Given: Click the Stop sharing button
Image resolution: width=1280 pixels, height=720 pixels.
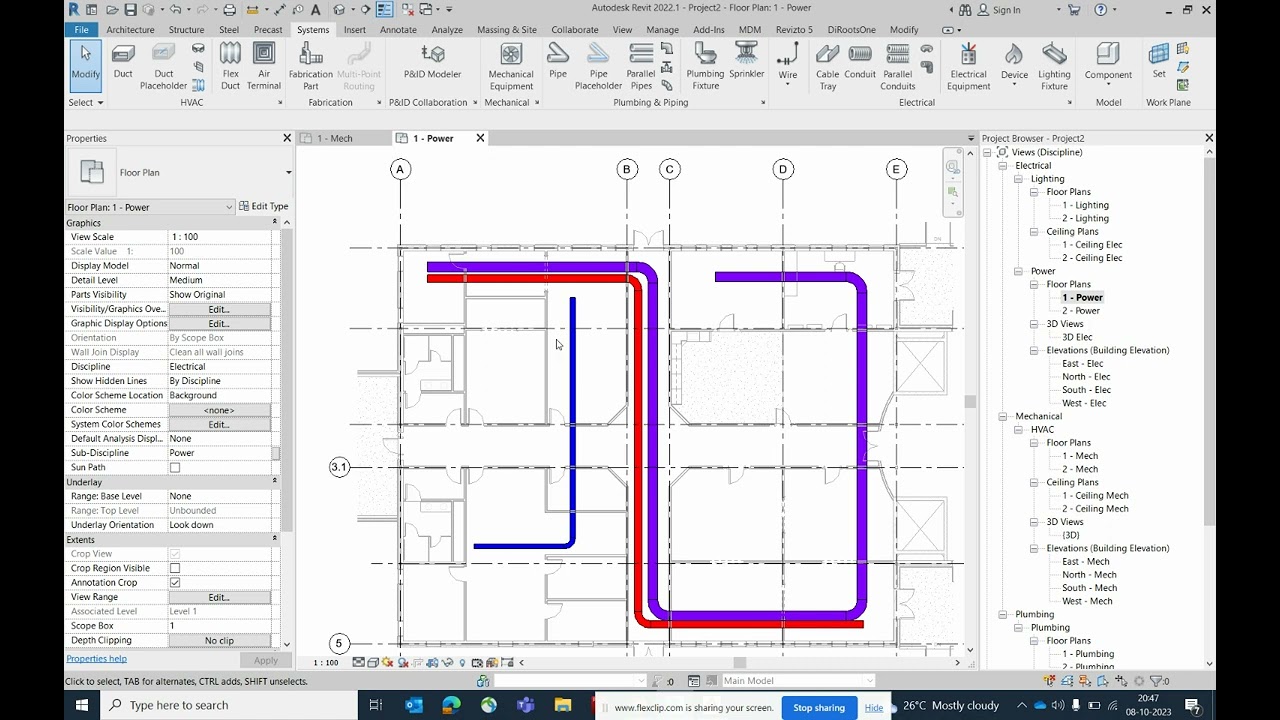Looking at the screenshot, I should [x=819, y=707].
